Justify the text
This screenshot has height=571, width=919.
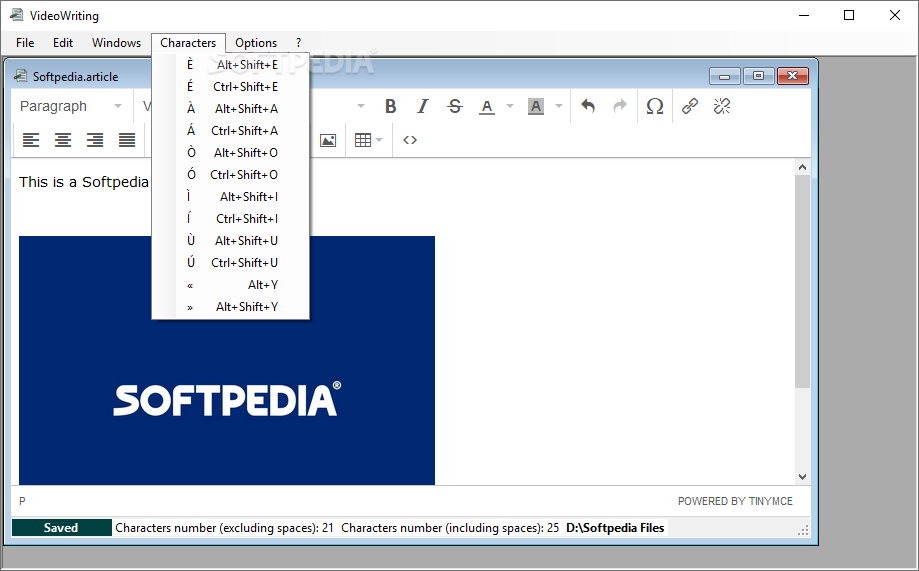pyautogui.click(x=127, y=140)
